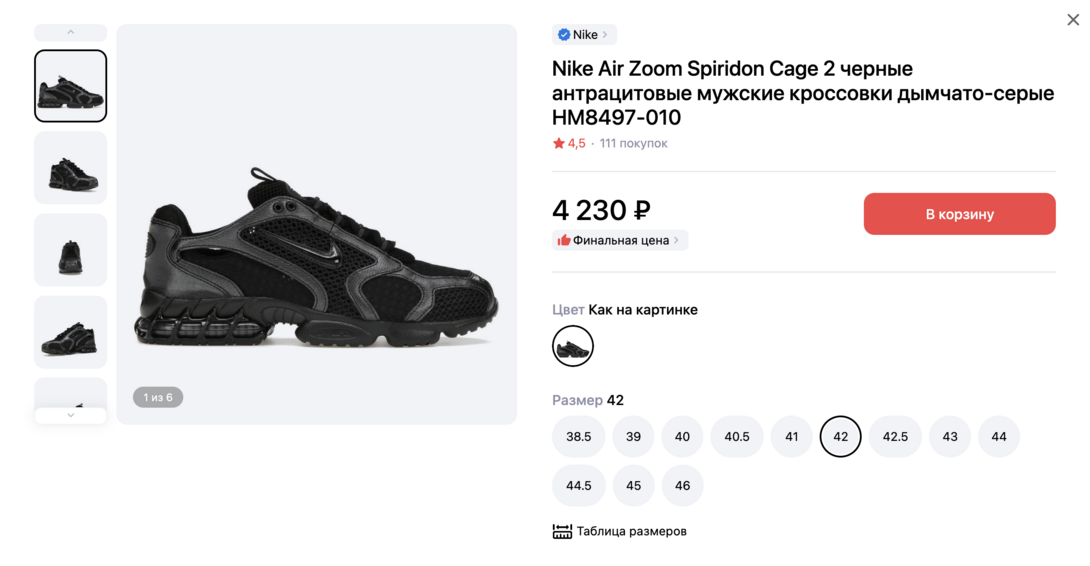View the fourth shoe thumbnail
This screenshot has width=1090, height=566.
71,332
